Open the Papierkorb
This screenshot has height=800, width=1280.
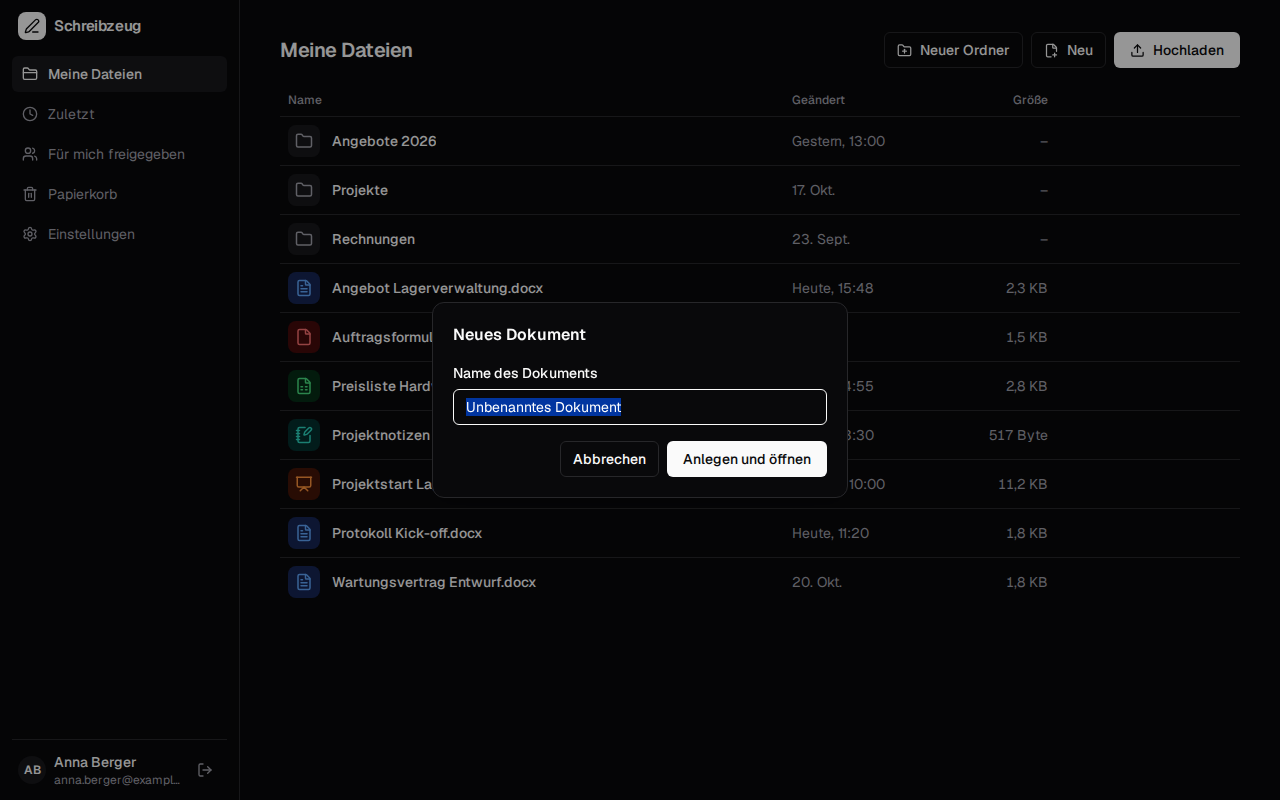pyautogui.click(x=119, y=194)
